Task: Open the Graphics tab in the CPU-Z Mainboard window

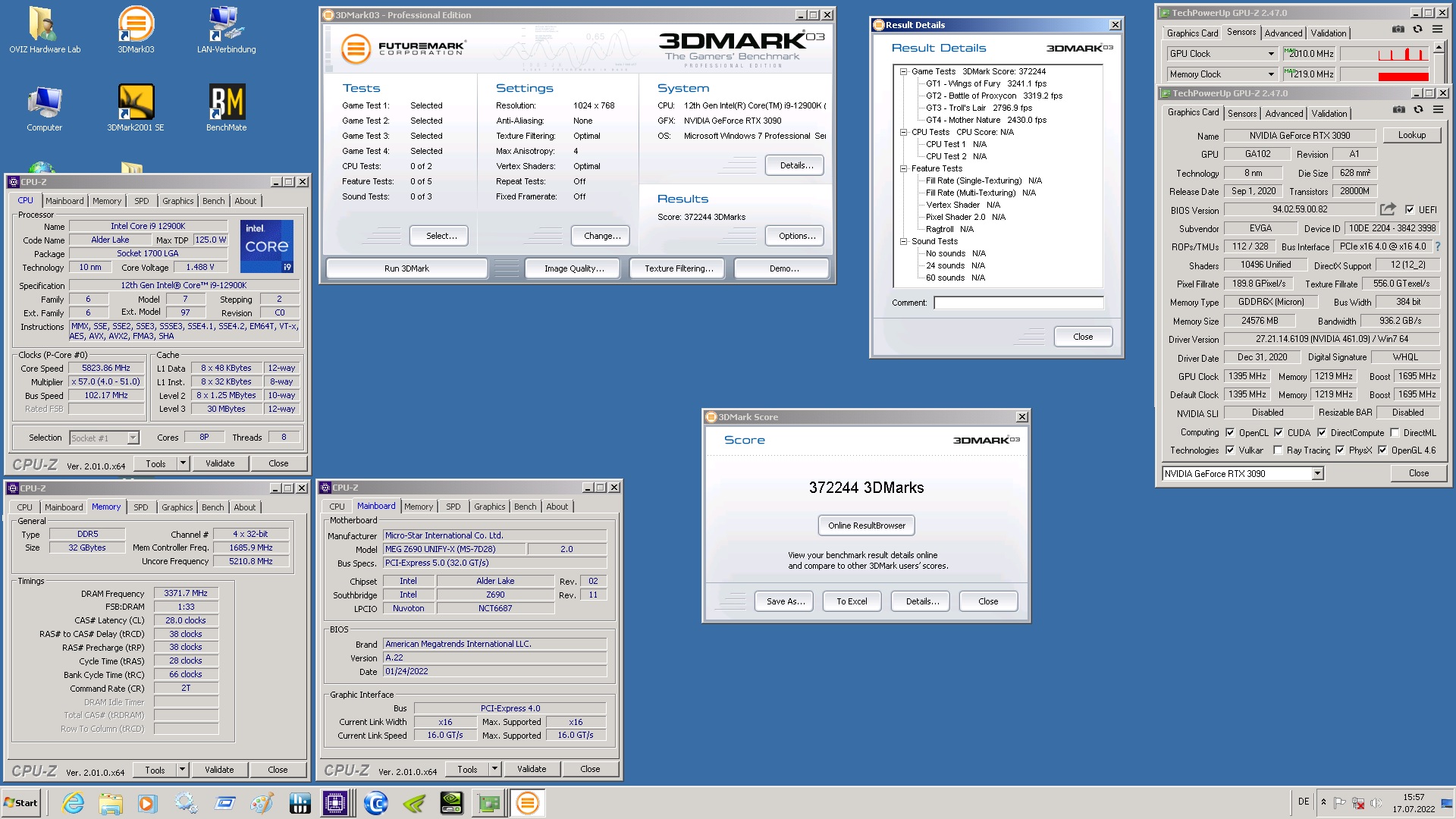Action: coord(489,507)
